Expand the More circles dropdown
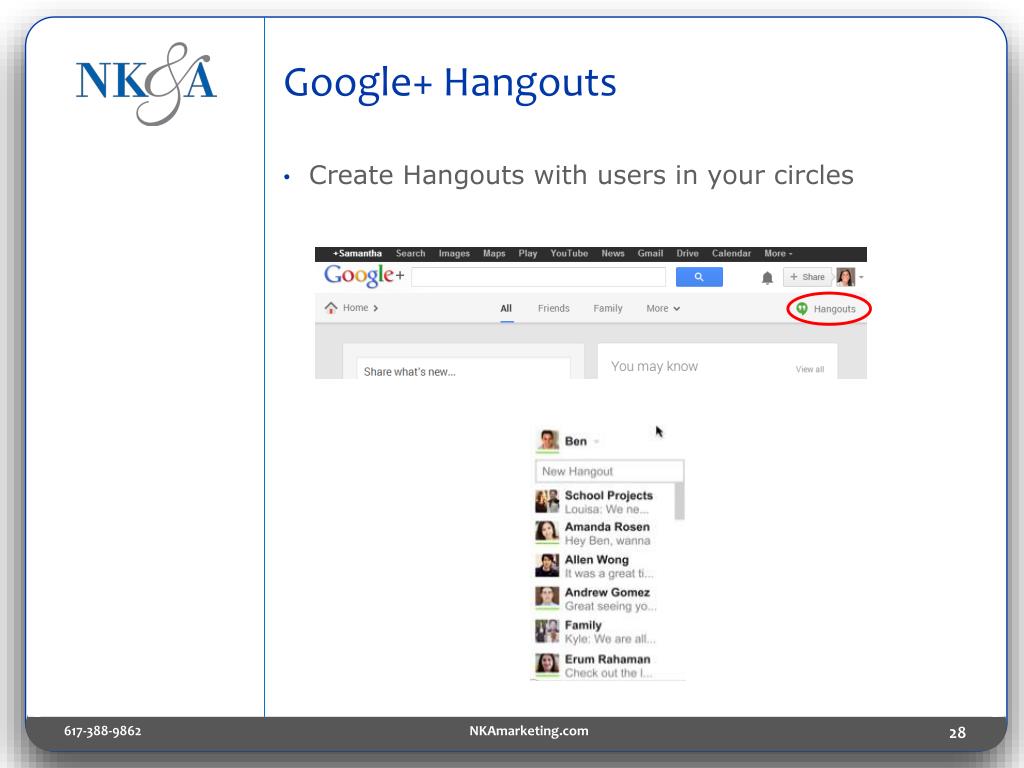 coord(663,308)
